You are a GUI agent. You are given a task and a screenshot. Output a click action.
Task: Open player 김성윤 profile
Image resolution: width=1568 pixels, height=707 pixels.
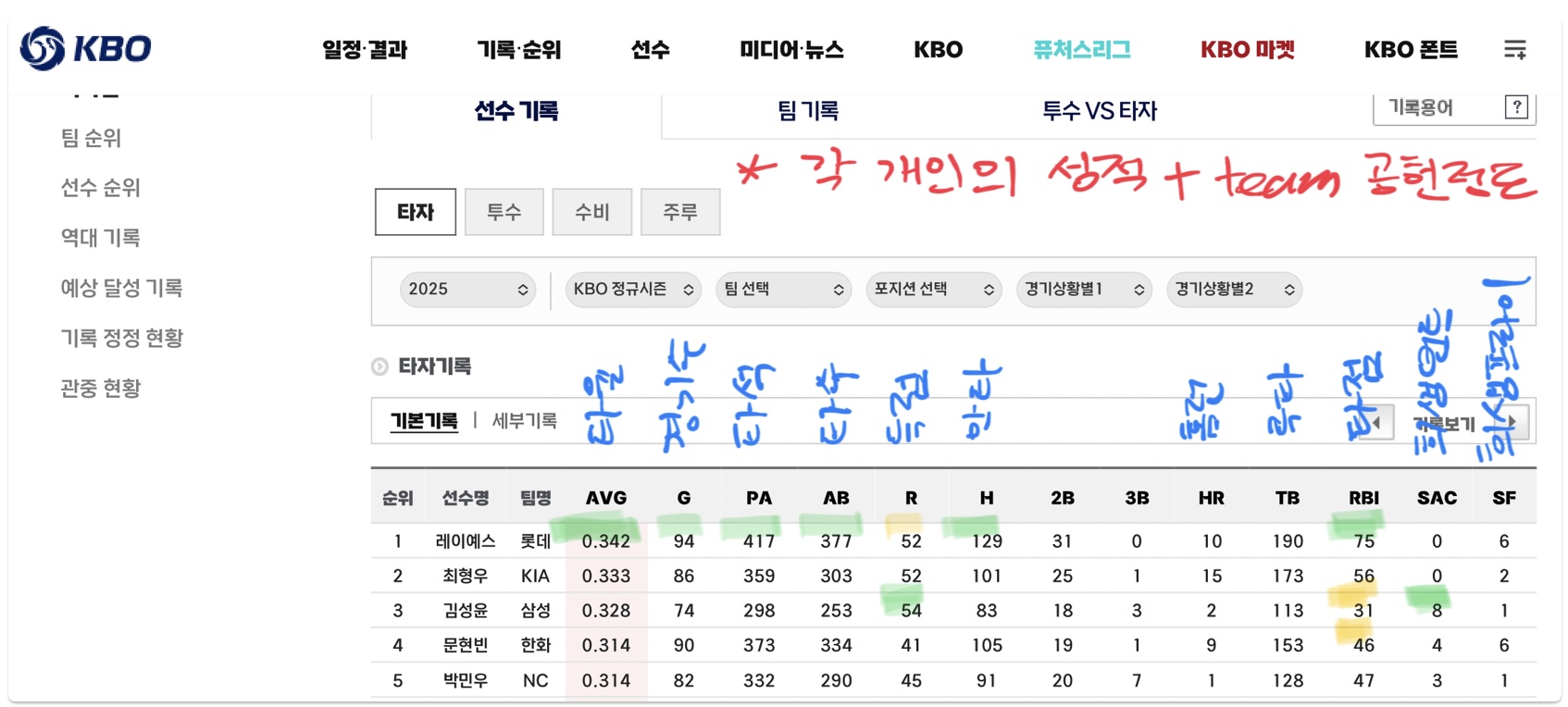(x=466, y=611)
